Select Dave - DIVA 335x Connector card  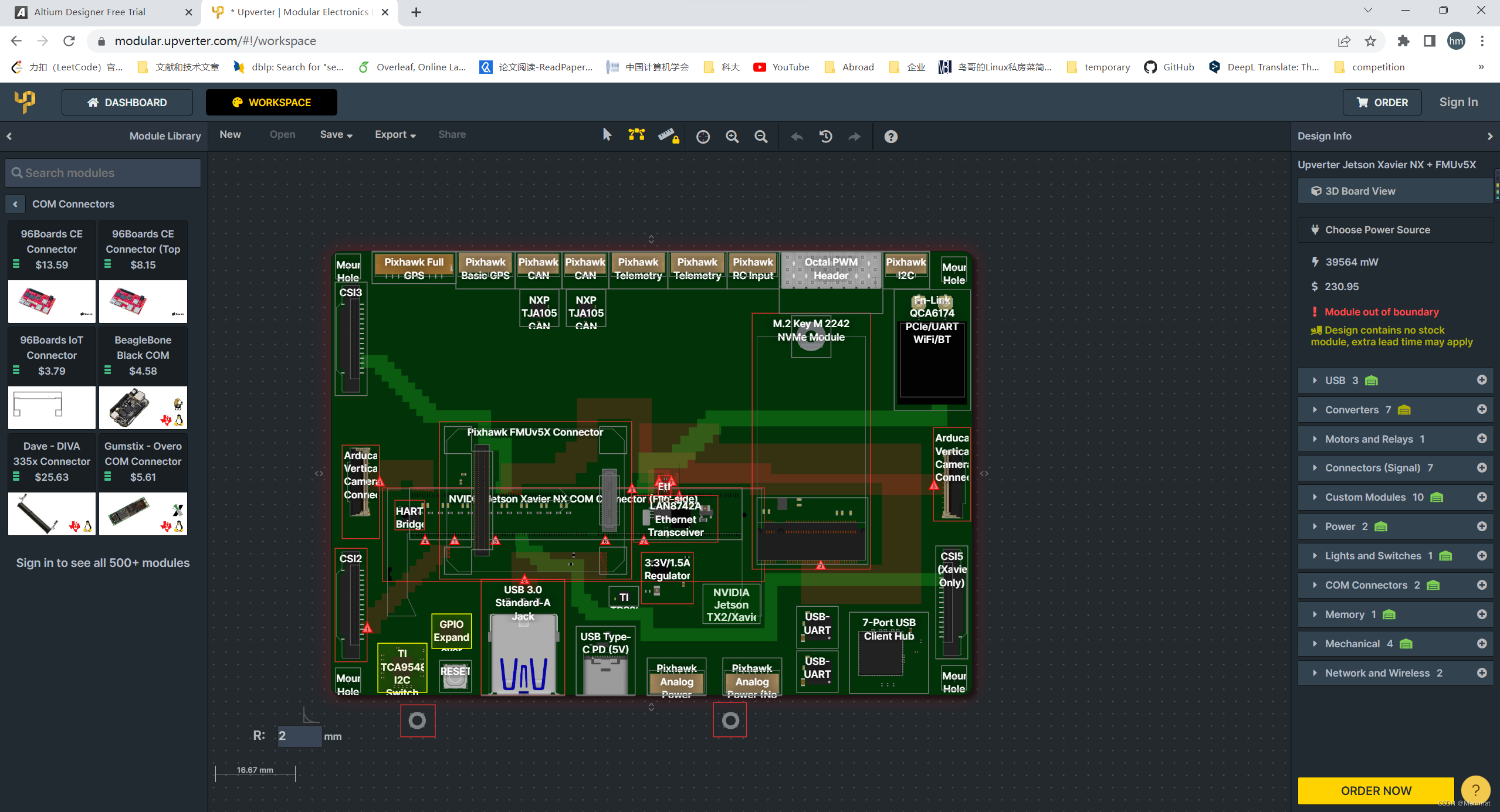click(52, 485)
